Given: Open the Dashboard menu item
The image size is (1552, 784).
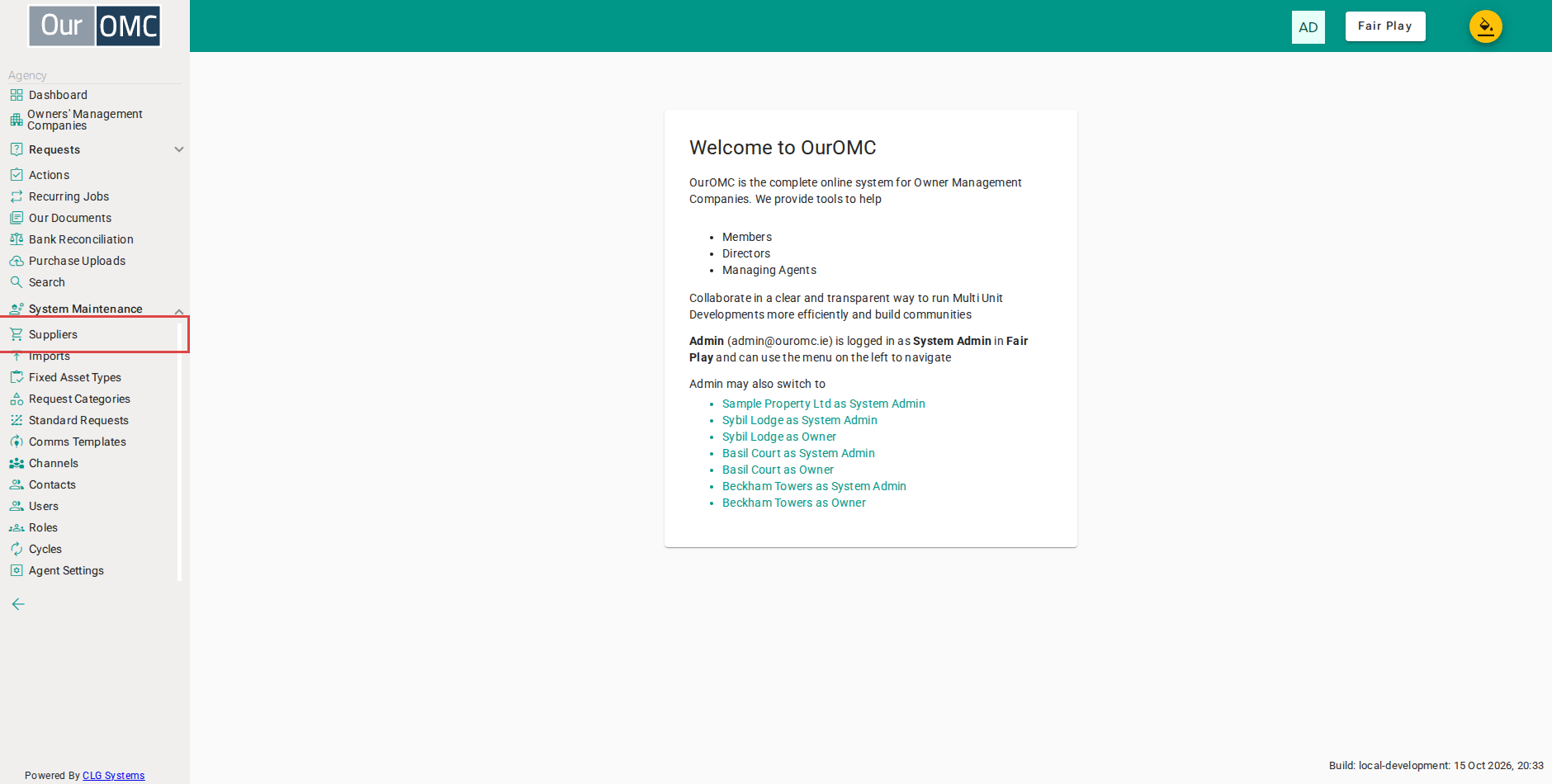Looking at the screenshot, I should coord(58,95).
